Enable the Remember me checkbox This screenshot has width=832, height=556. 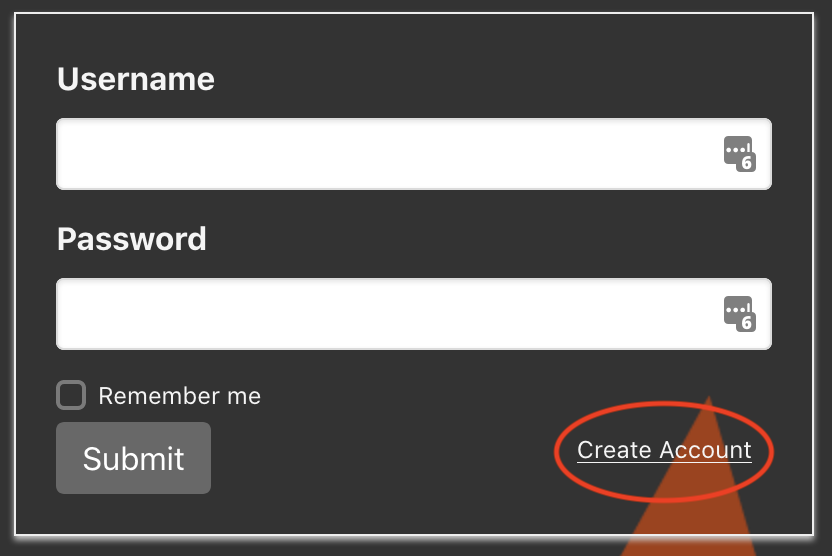71,395
